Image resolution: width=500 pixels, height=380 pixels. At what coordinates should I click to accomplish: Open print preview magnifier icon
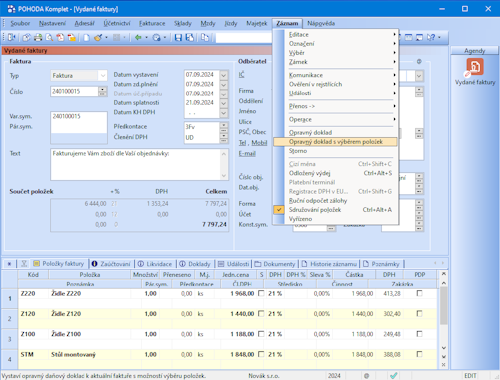tap(49, 37)
